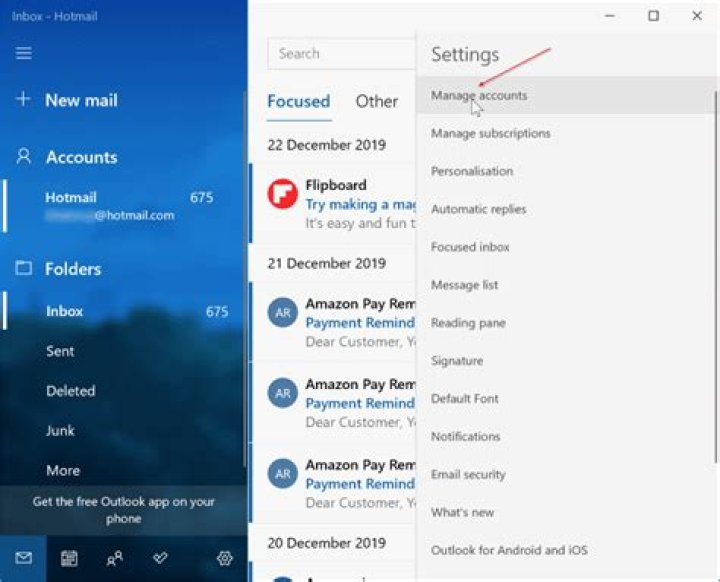
Task: Click the Get the free Outlook app link
Action: (123, 510)
